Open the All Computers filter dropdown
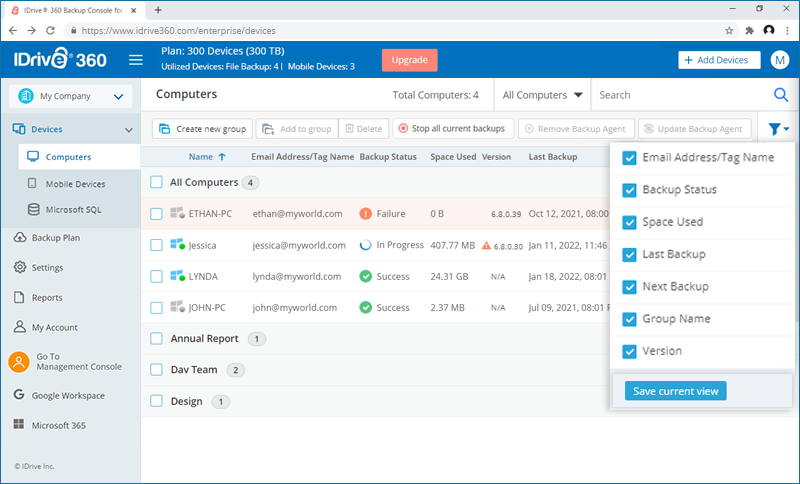This screenshot has height=484, width=800. coord(542,95)
